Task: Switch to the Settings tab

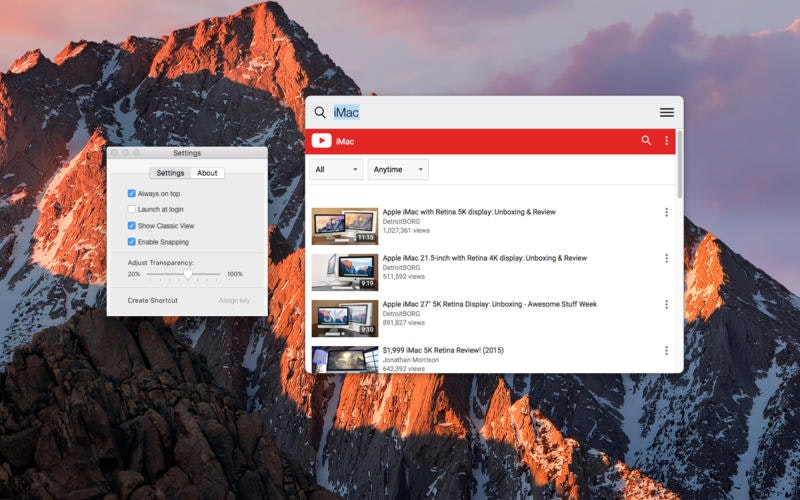Action: (170, 173)
